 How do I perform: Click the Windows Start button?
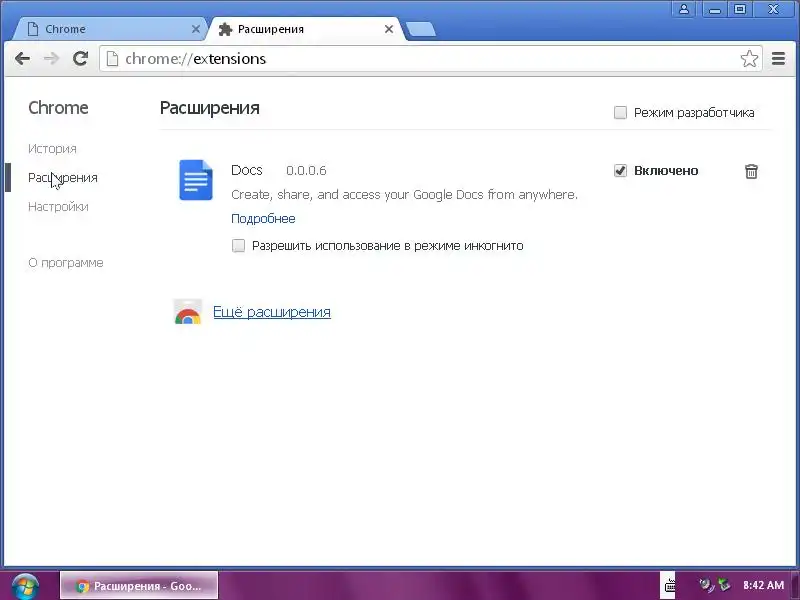(26, 586)
